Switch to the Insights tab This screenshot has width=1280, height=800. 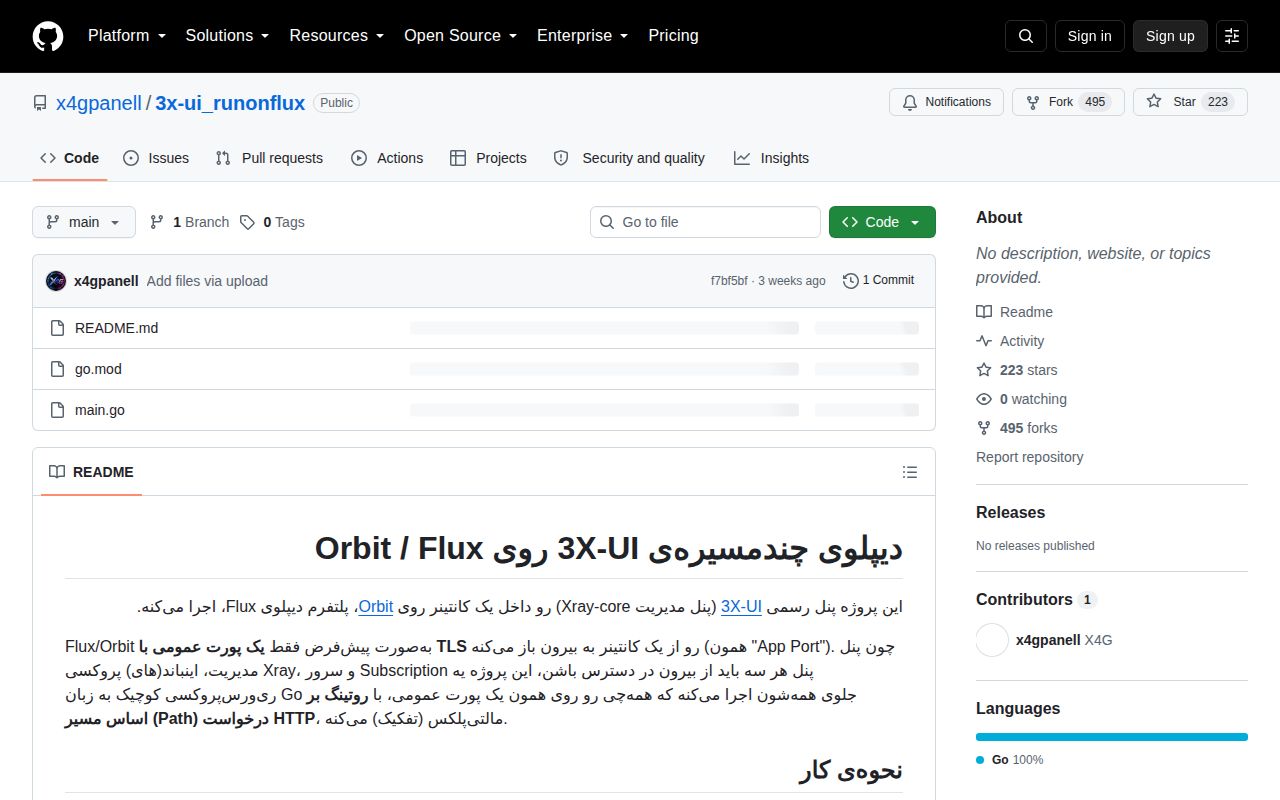[x=771, y=158]
